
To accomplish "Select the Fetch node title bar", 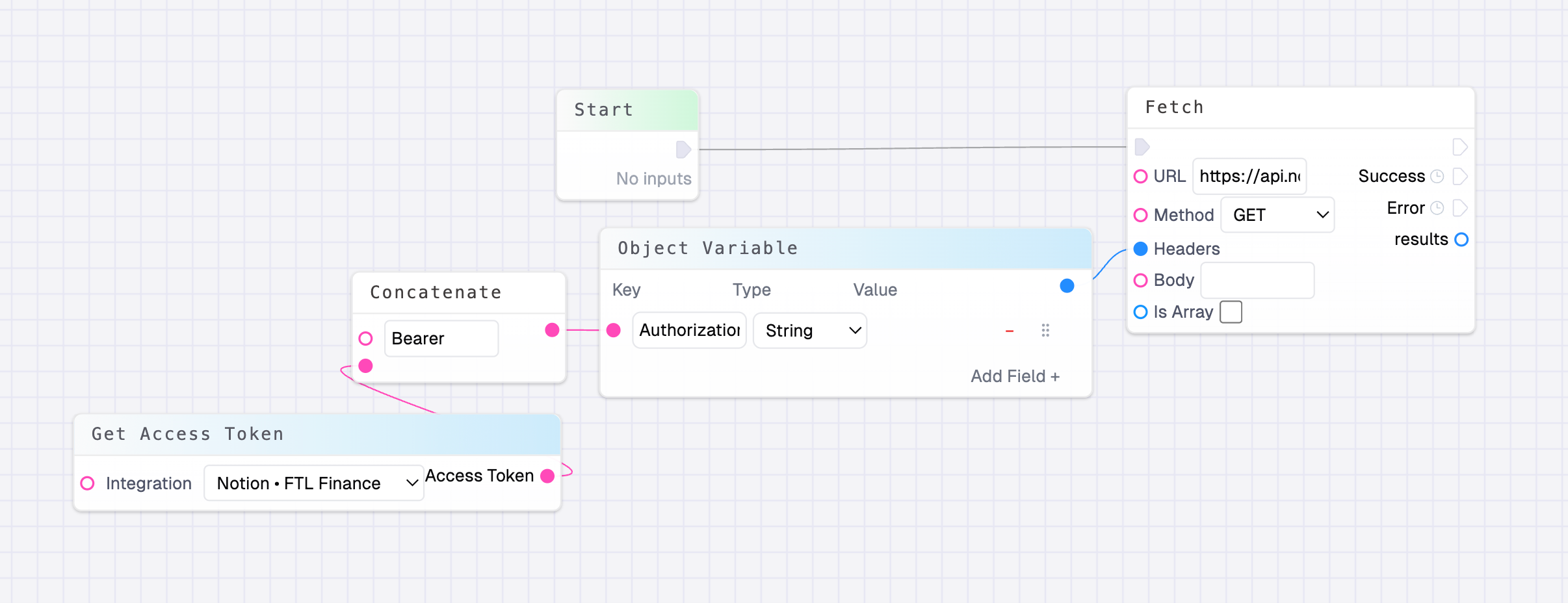I will point(1301,108).
